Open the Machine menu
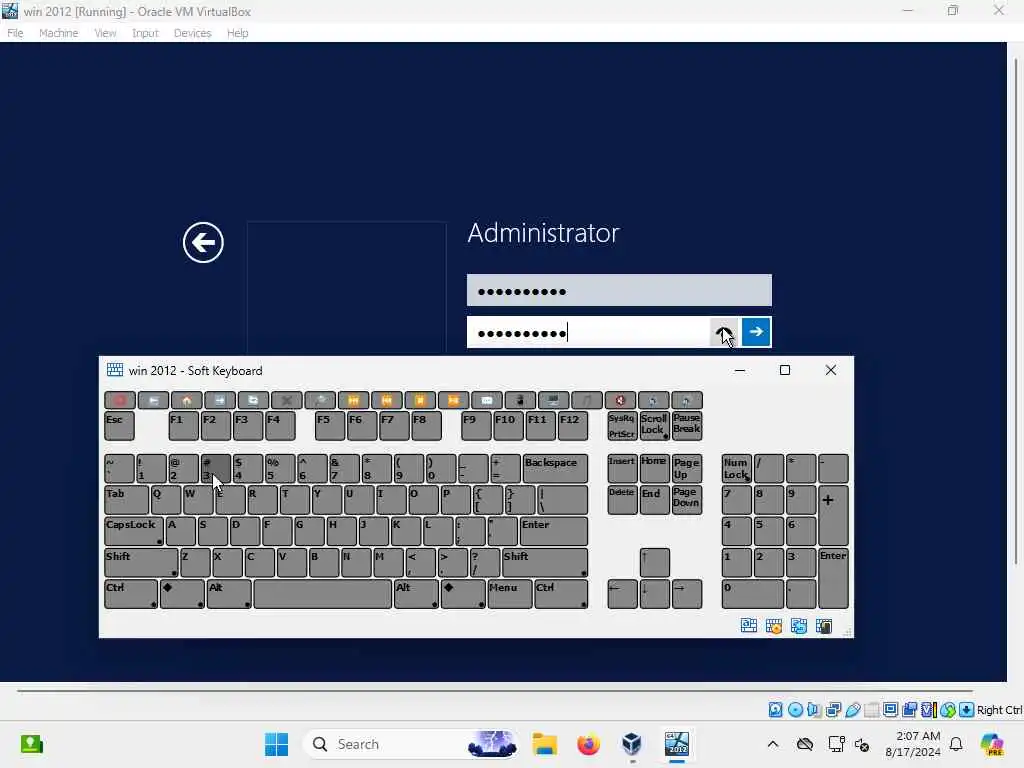This screenshot has height=768, width=1024. (x=58, y=33)
